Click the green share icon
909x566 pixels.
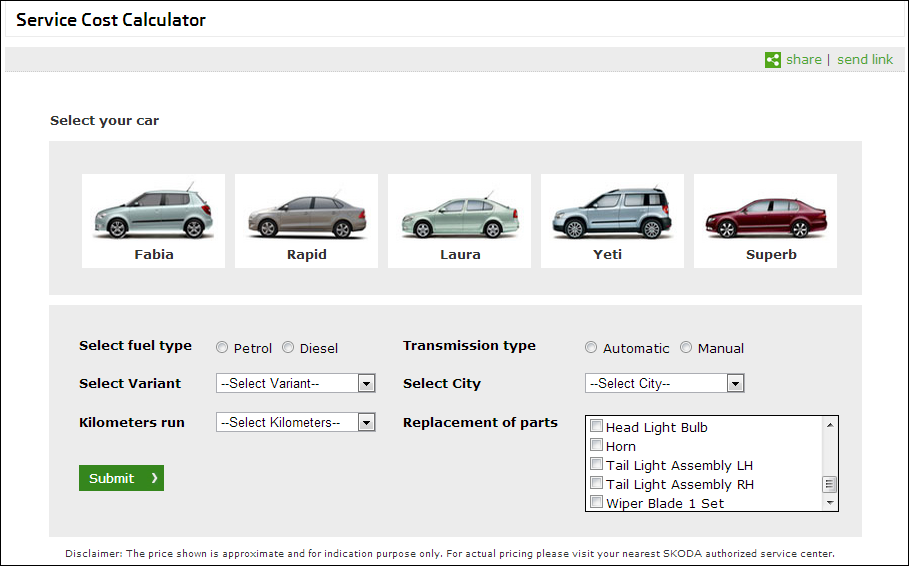click(773, 60)
